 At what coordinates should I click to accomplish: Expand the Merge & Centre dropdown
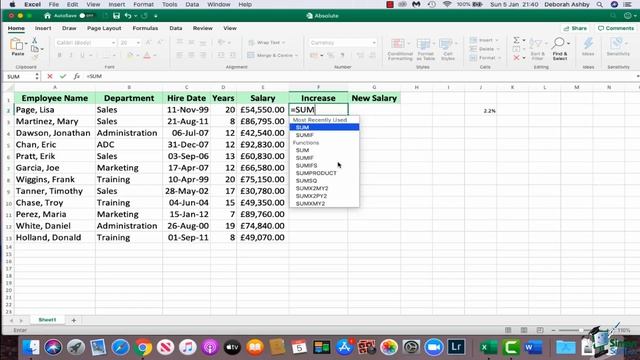(x=297, y=56)
